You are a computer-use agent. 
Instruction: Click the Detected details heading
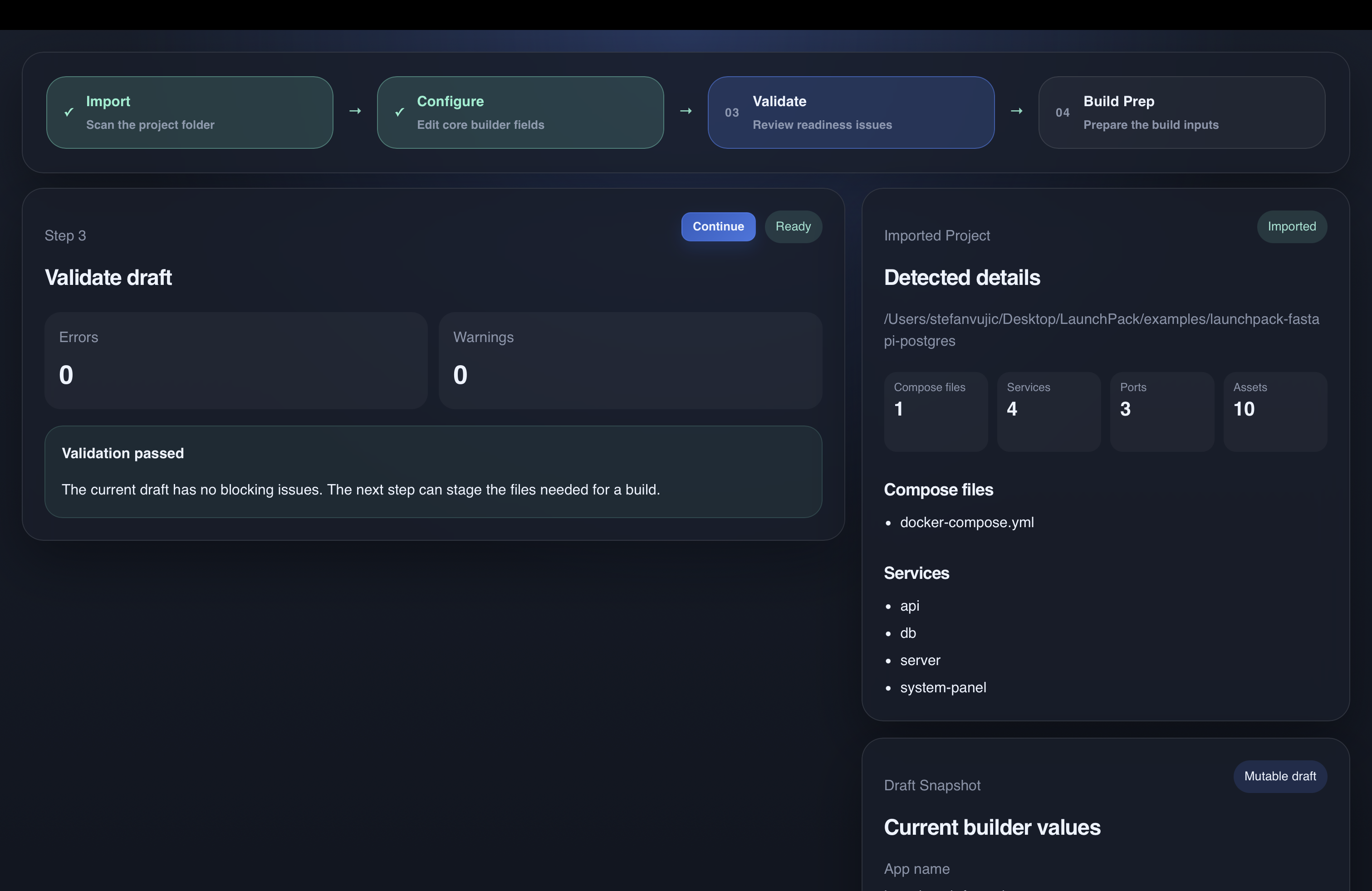coord(961,278)
